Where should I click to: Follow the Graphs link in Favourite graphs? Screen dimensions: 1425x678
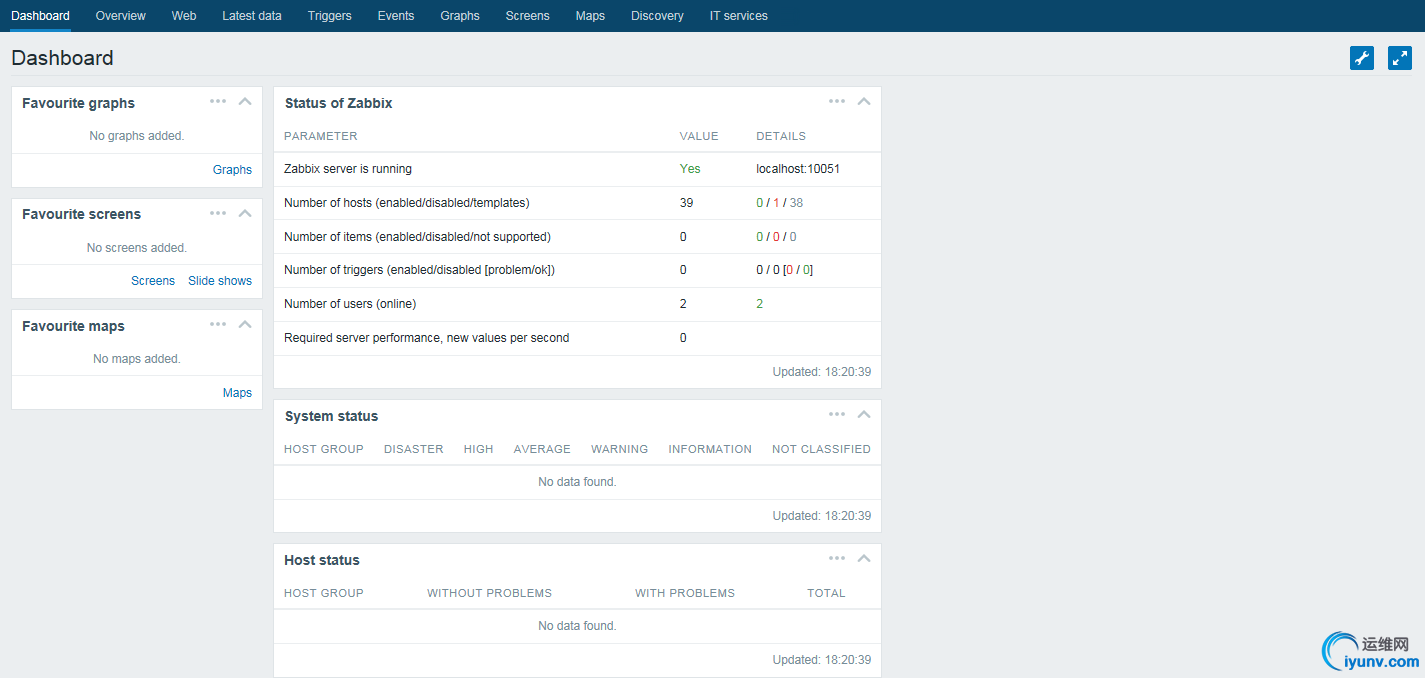(x=232, y=170)
